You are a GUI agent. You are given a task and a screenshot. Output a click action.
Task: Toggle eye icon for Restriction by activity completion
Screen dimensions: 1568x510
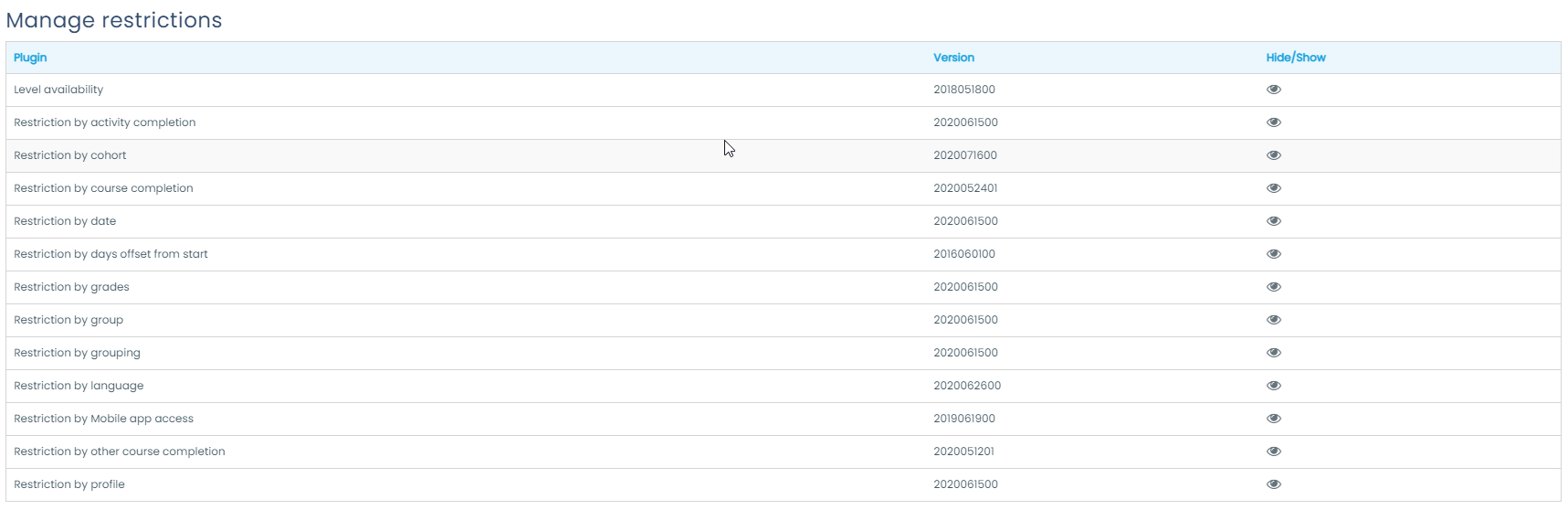point(1273,122)
